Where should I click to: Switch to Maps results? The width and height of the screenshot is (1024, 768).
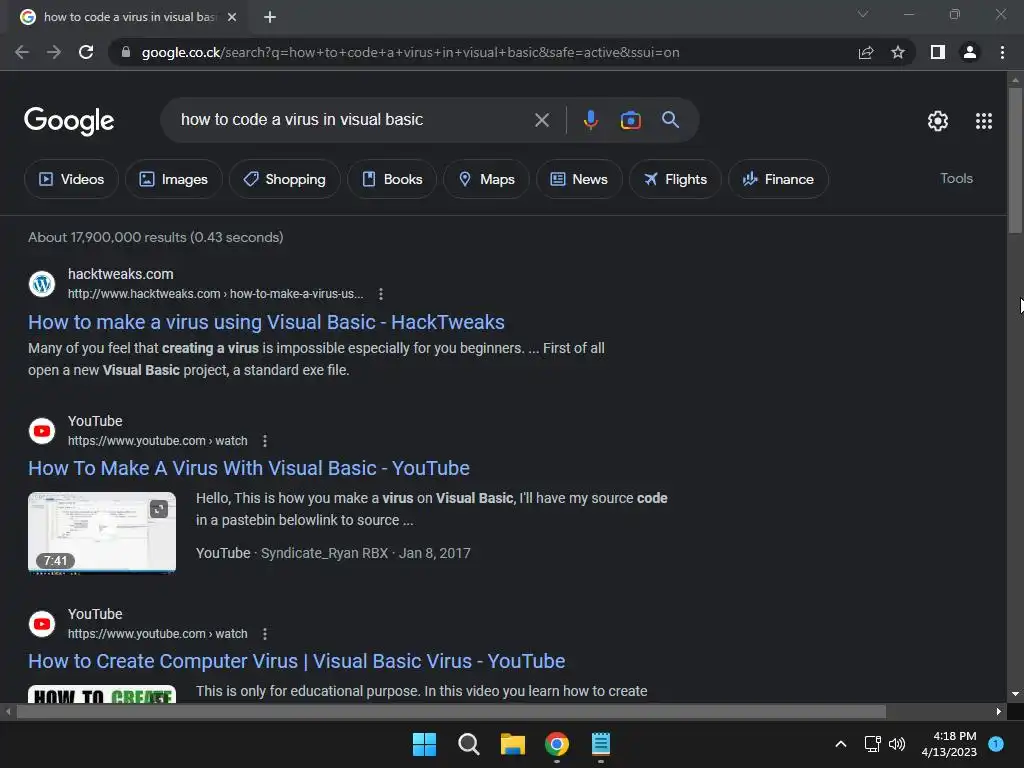tap(487, 179)
